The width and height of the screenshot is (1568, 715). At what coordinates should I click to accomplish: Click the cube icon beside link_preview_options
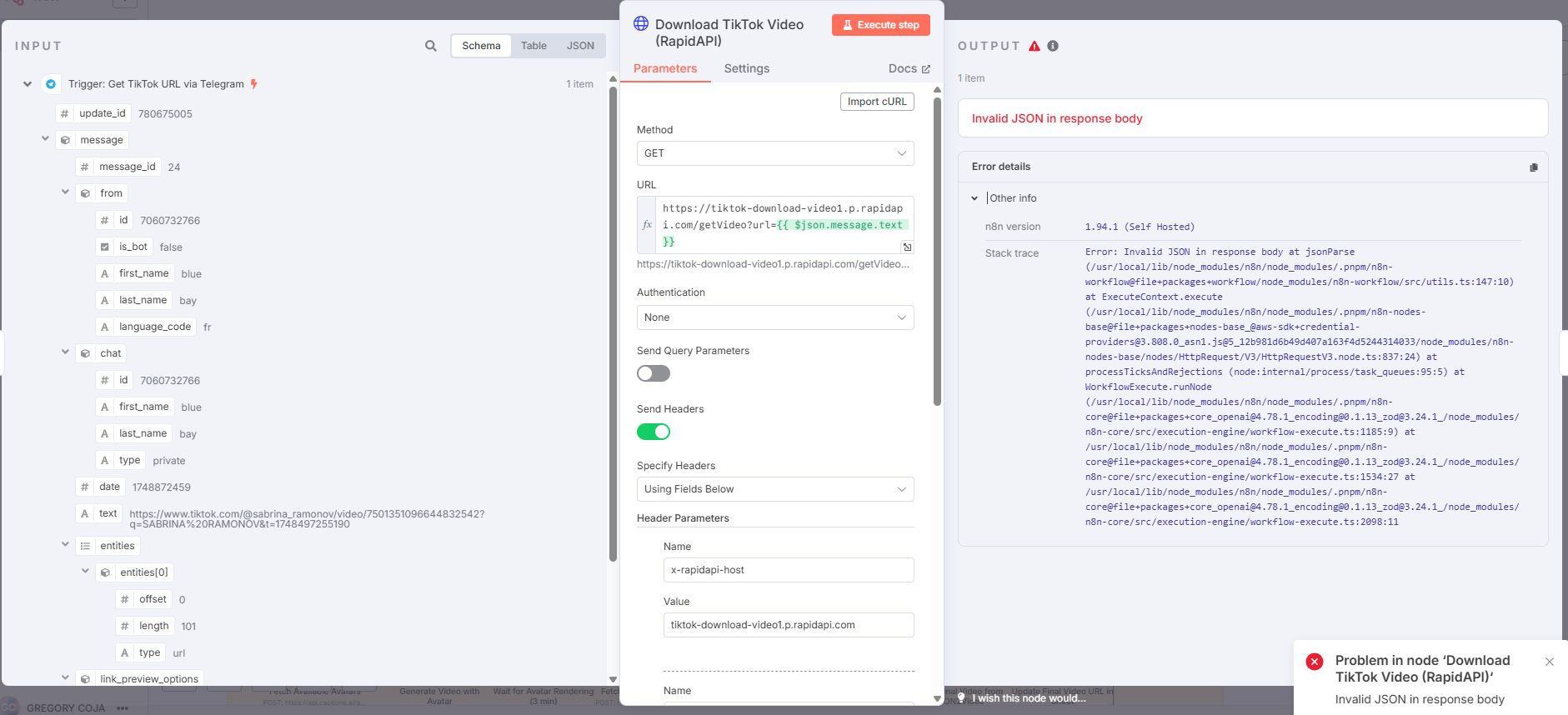(85, 679)
